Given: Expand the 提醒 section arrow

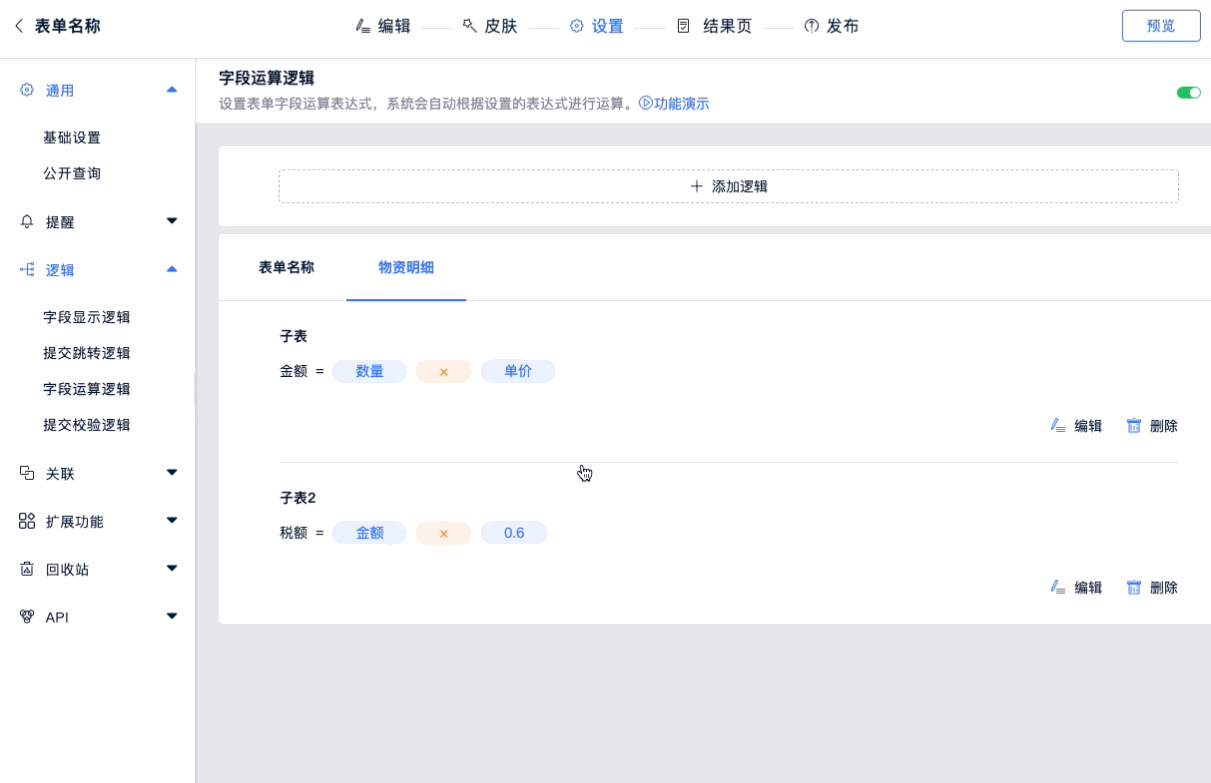Looking at the screenshot, I should [x=171, y=221].
